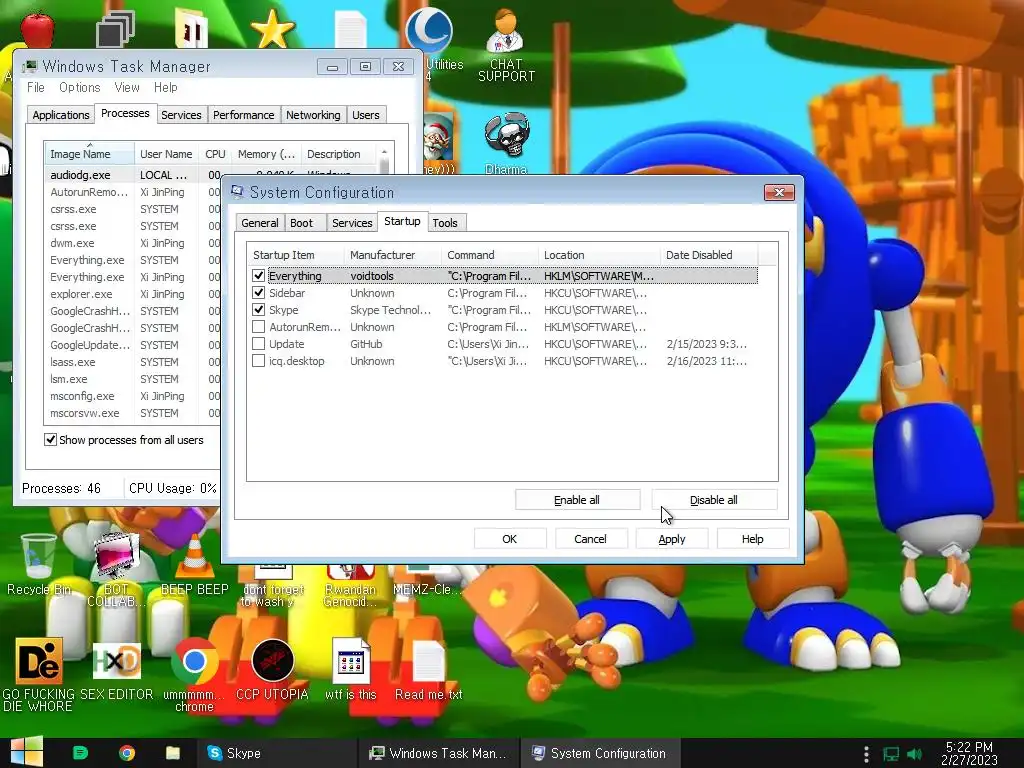Viewport: 1024px width, 768px height.
Task: Sort startup list by Manufacturer column
Action: 392,255
